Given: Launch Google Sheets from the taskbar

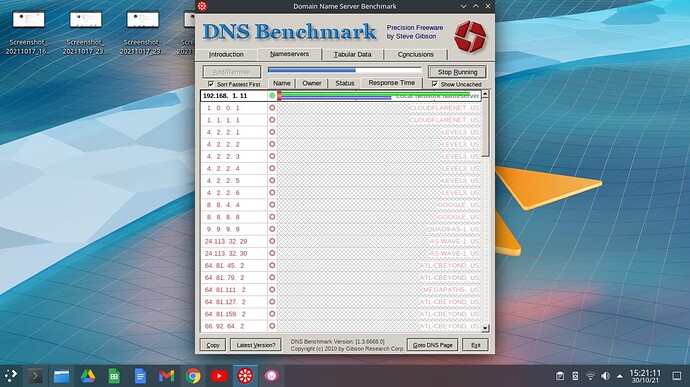Looking at the screenshot, I should [x=114, y=376].
